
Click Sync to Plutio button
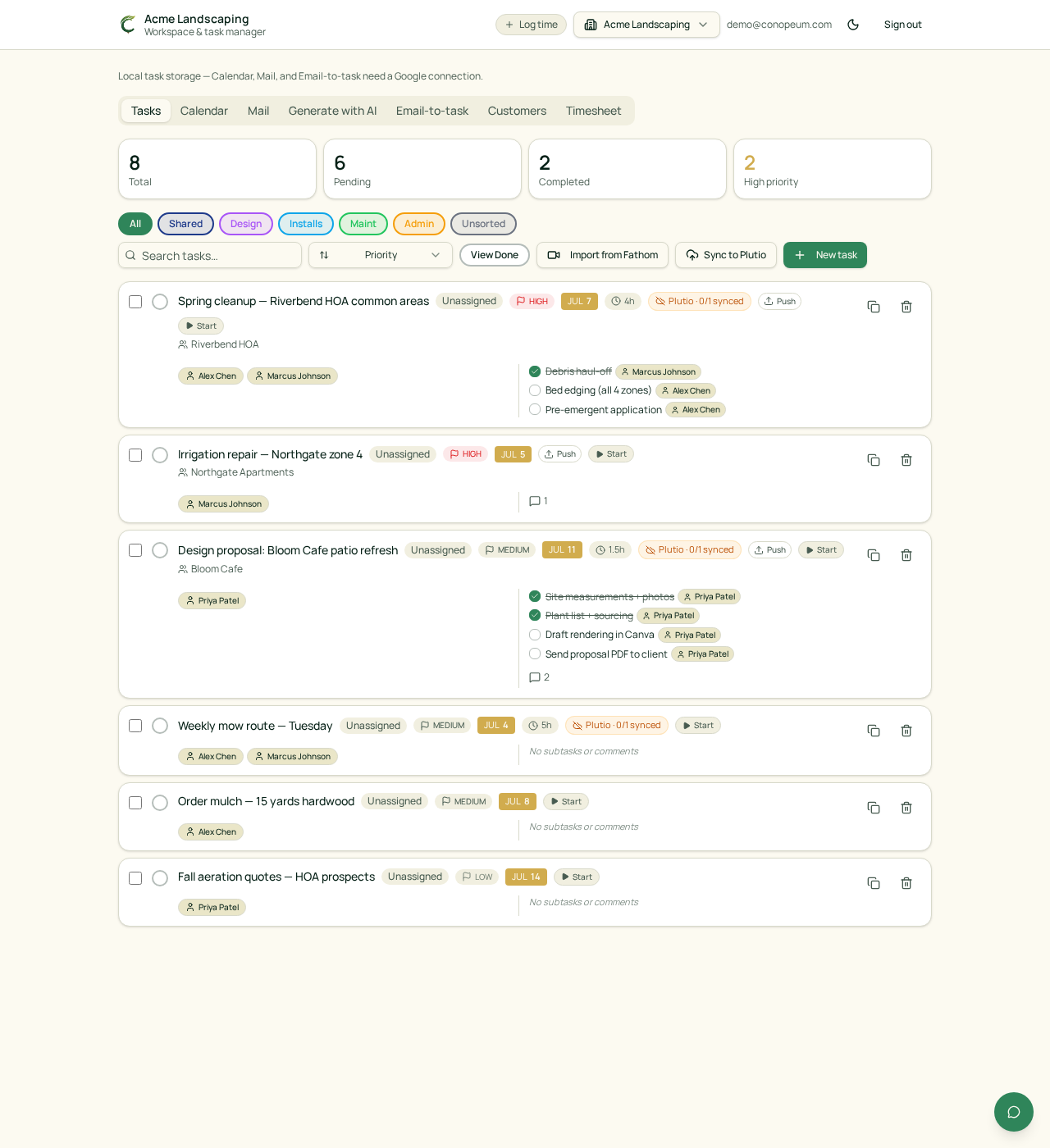click(x=726, y=255)
